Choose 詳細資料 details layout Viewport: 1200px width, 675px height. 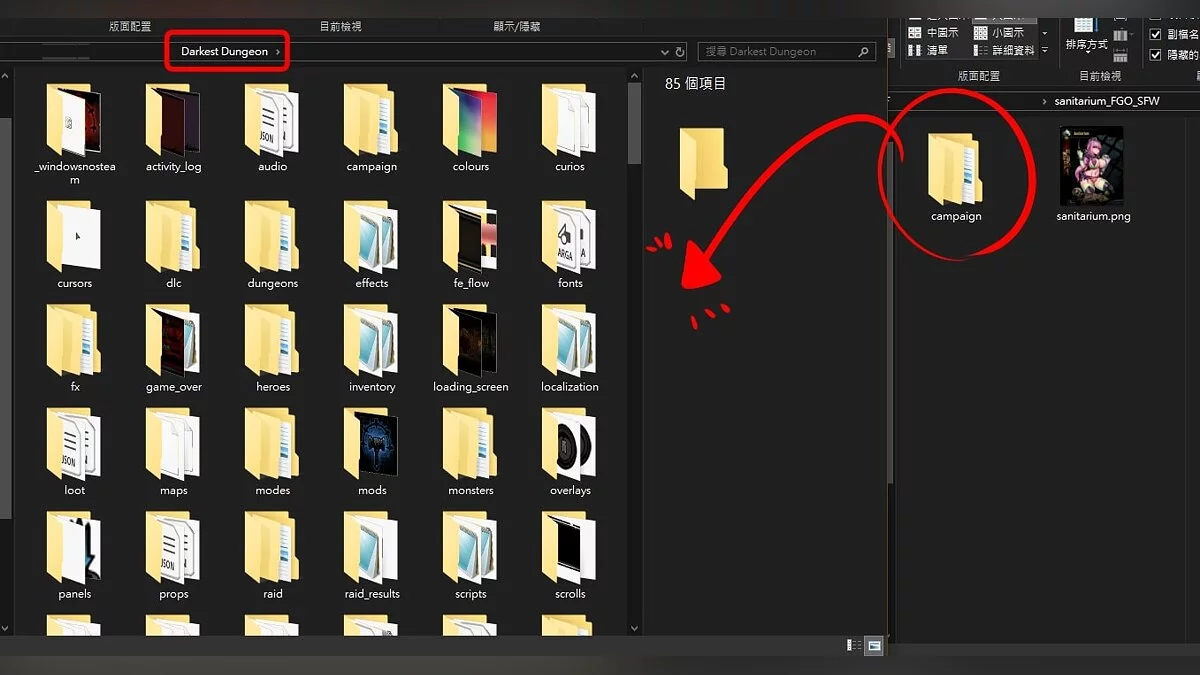[1005, 50]
